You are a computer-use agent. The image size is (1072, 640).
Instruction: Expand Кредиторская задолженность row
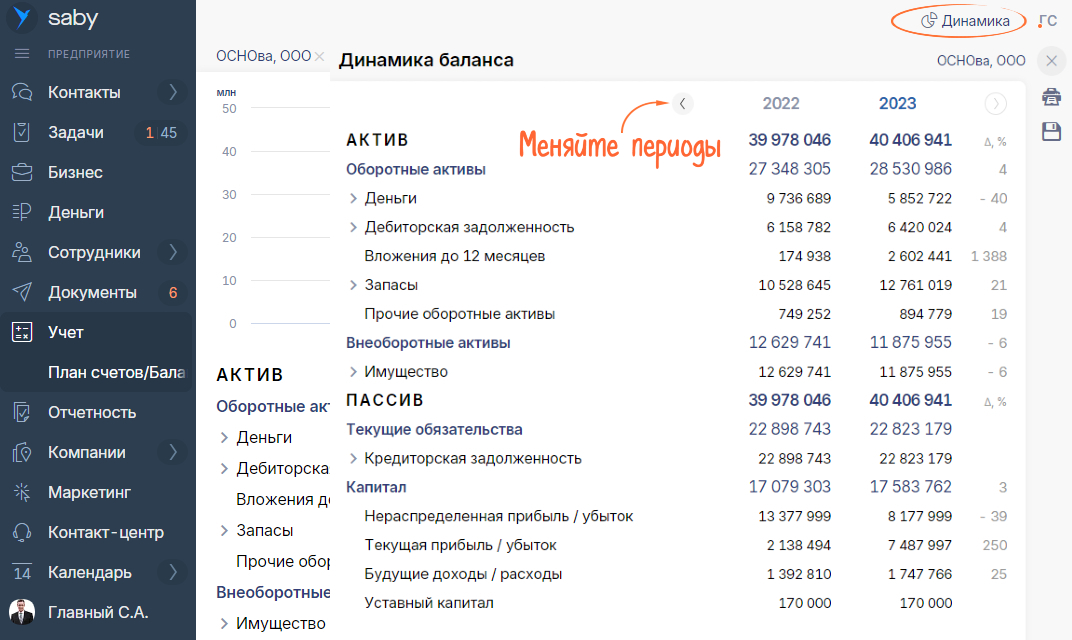tap(353, 458)
